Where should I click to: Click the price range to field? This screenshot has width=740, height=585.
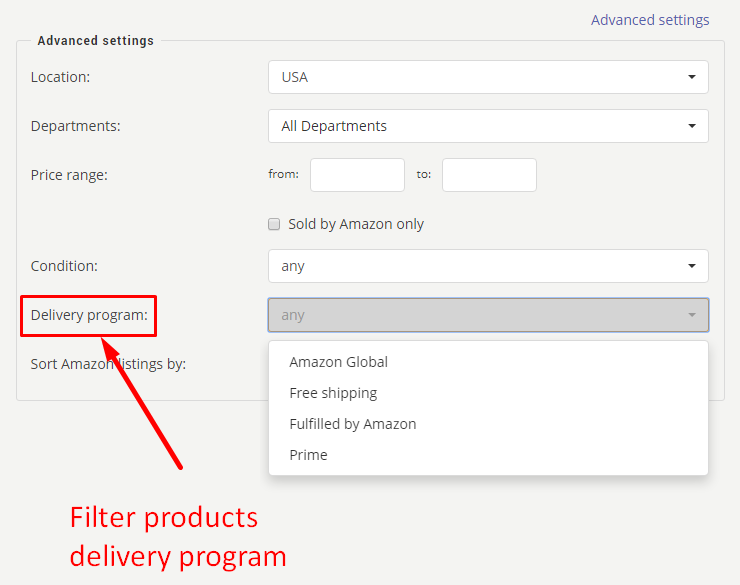pyautogui.click(x=489, y=175)
